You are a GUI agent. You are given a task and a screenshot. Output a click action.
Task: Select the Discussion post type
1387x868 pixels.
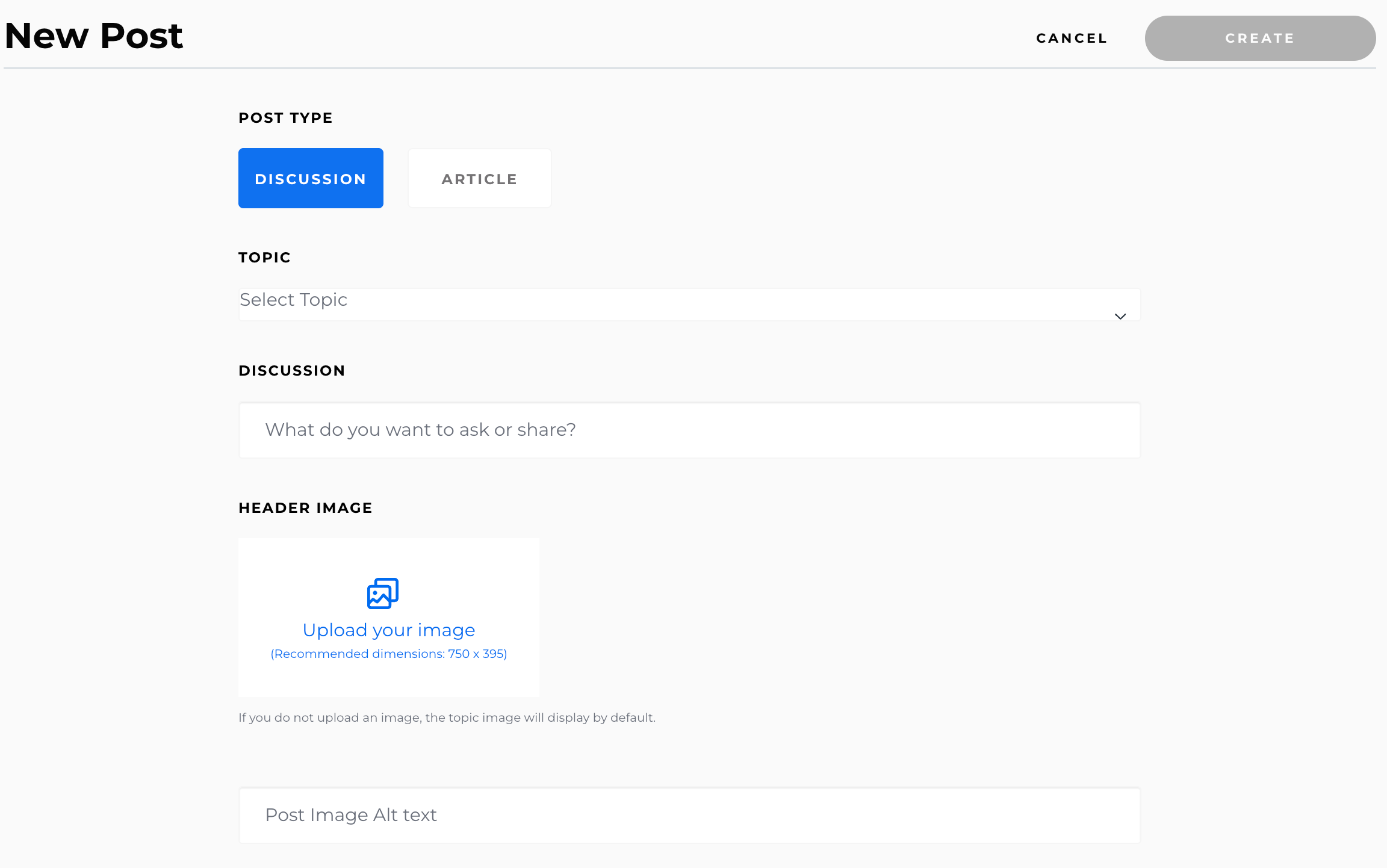[311, 178]
